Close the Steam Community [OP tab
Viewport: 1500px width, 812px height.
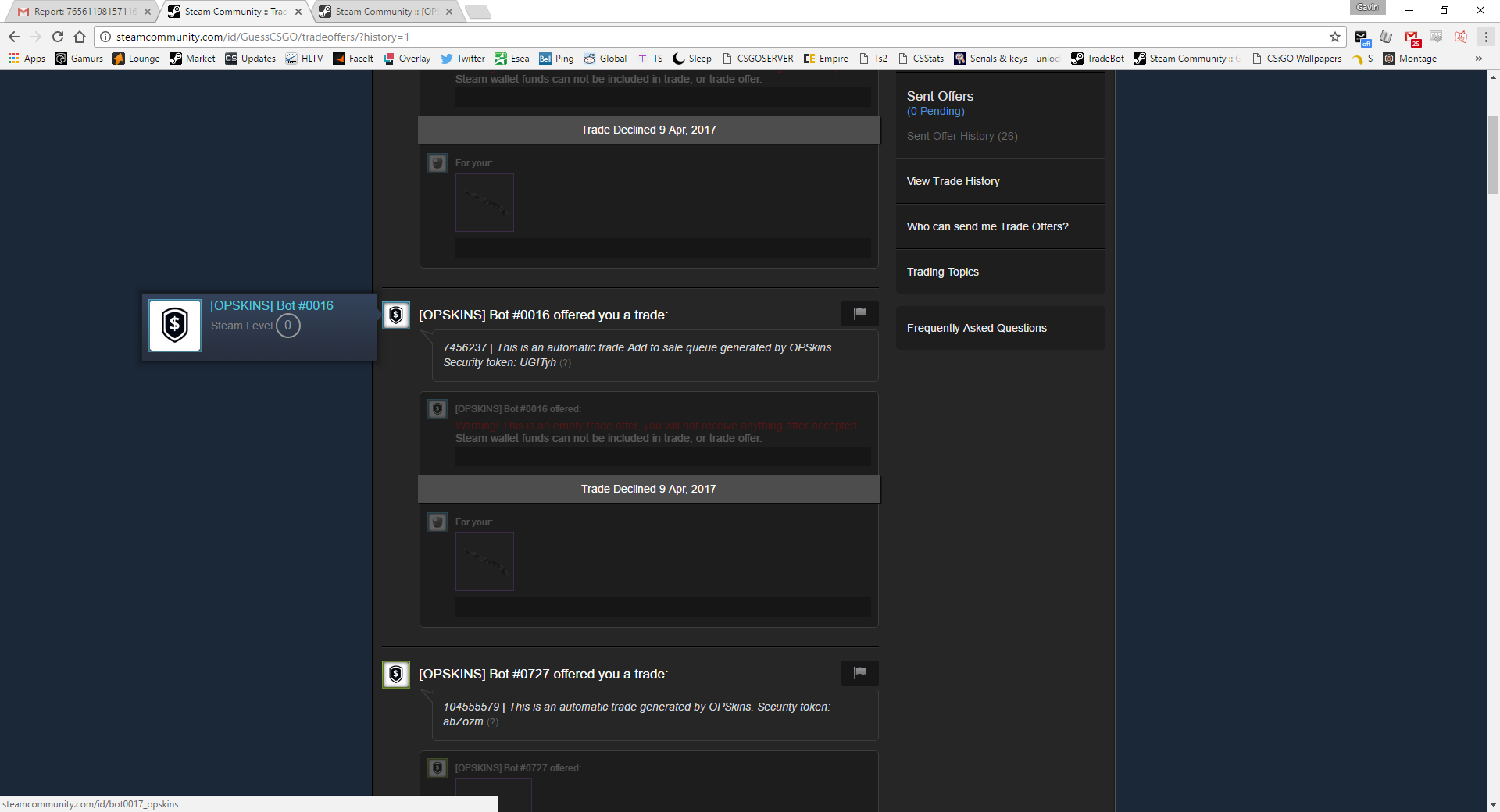[x=449, y=12]
